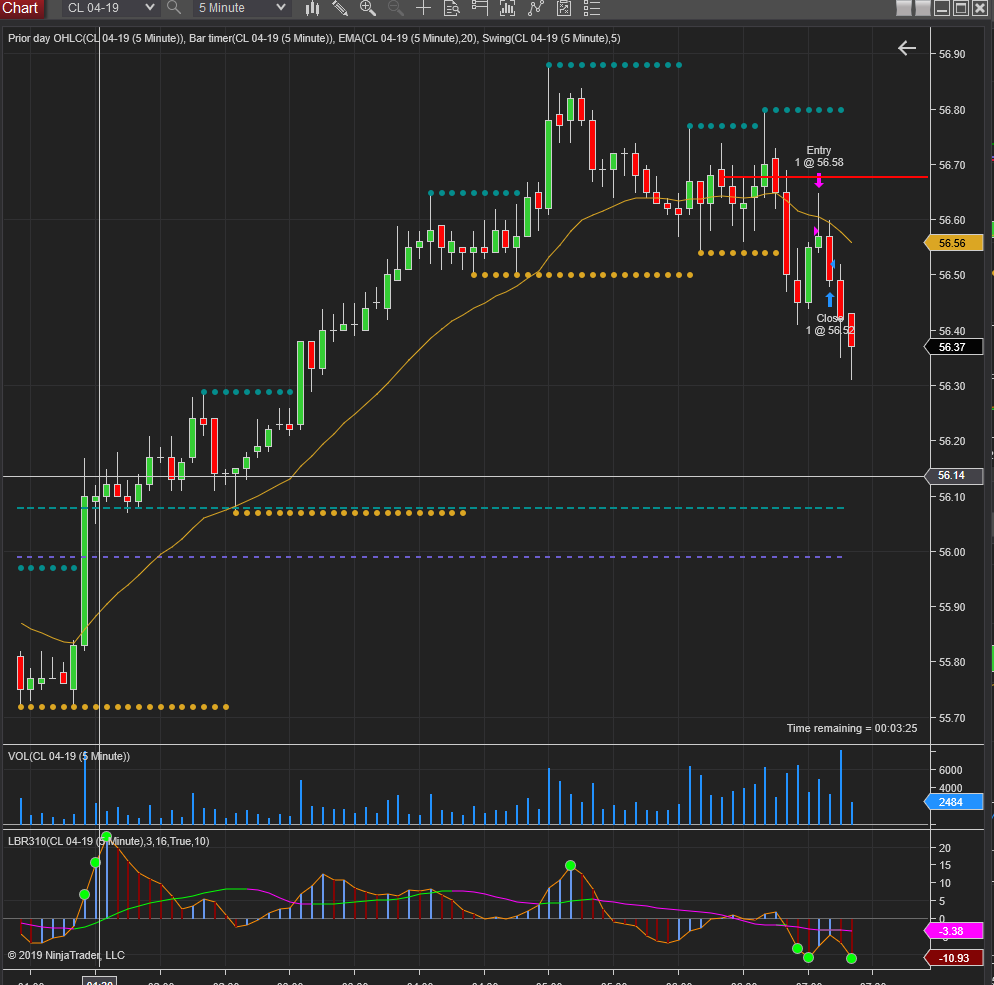Toggle the crosshair cursor plus icon
The height and width of the screenshot is (985, 994).
pyautogui.click(x=423, y=8)
